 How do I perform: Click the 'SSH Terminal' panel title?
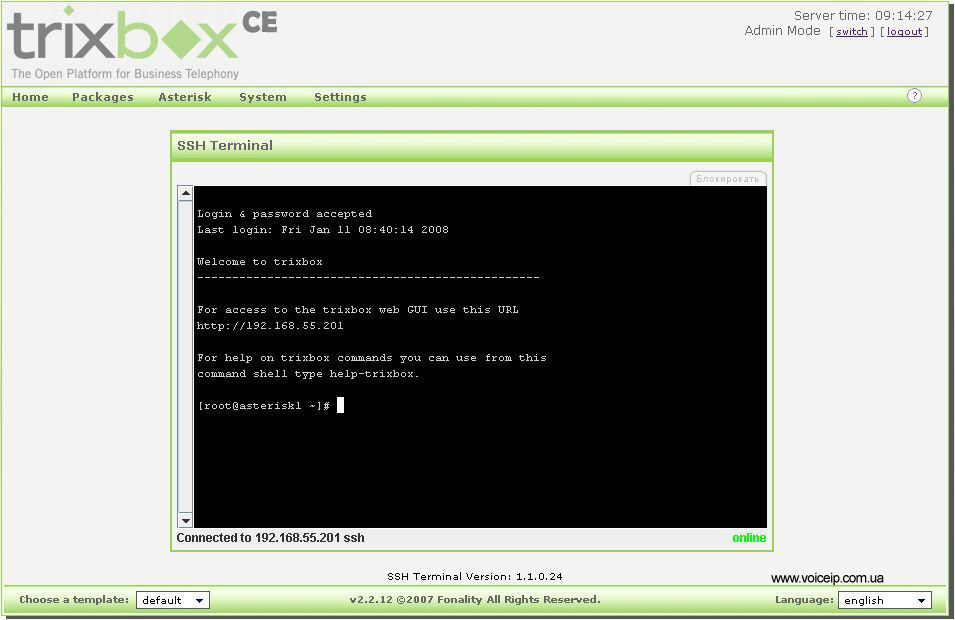click(x=225, y=146)
